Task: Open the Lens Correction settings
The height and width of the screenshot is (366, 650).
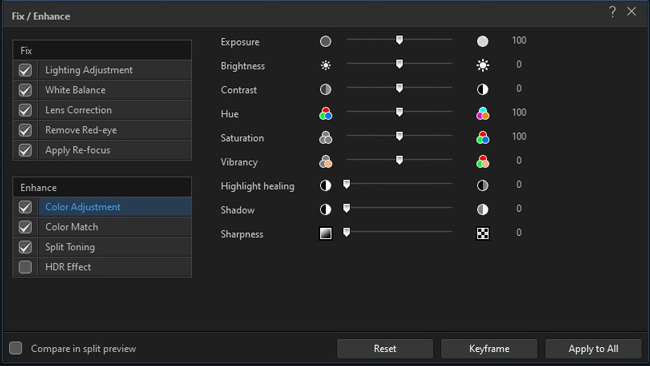Action: pos(115,110)
